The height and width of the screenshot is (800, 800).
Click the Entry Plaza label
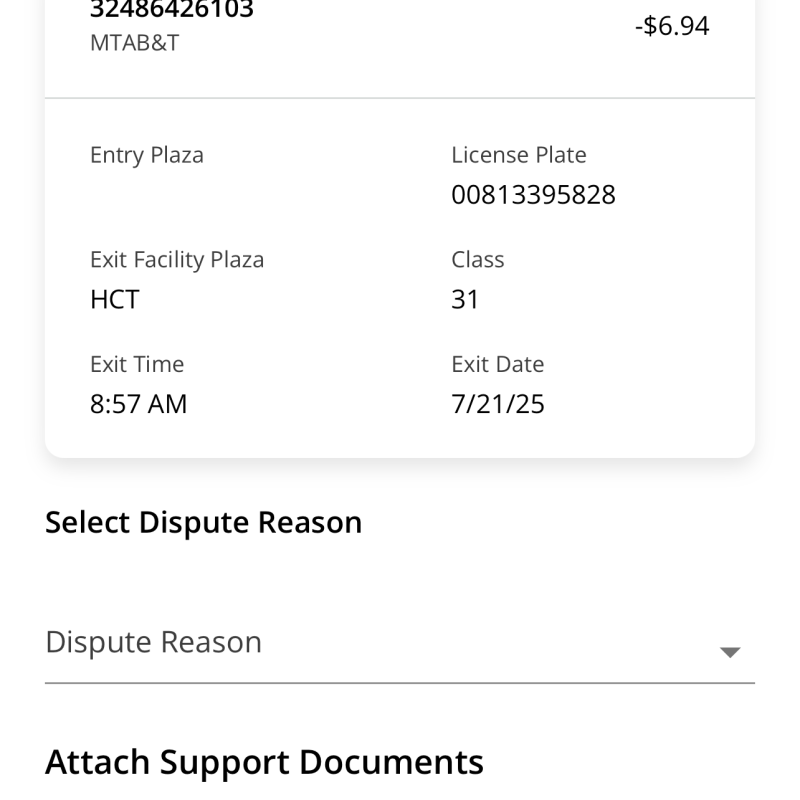(147, 155)
